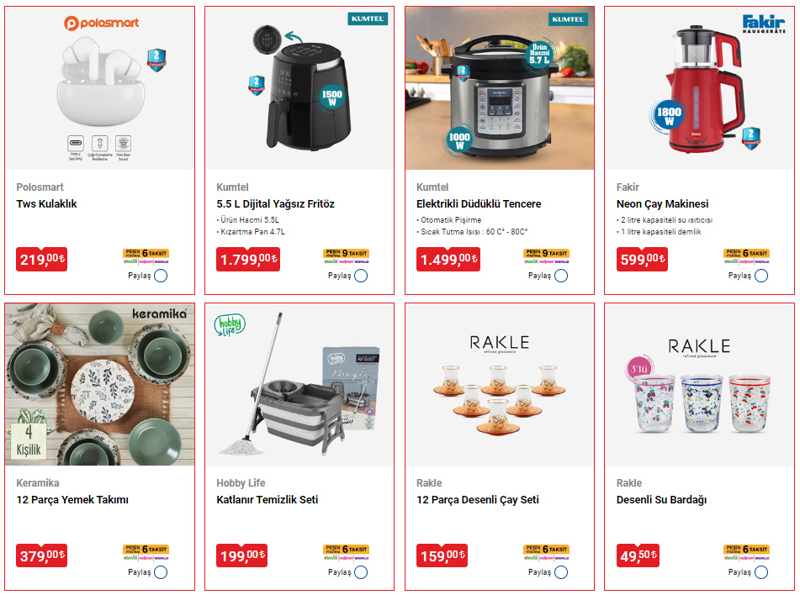This screenshot has width=800, height=595.
Task: Select Paylaş circle for Desenli Su Bardağı
Action: 761,572
